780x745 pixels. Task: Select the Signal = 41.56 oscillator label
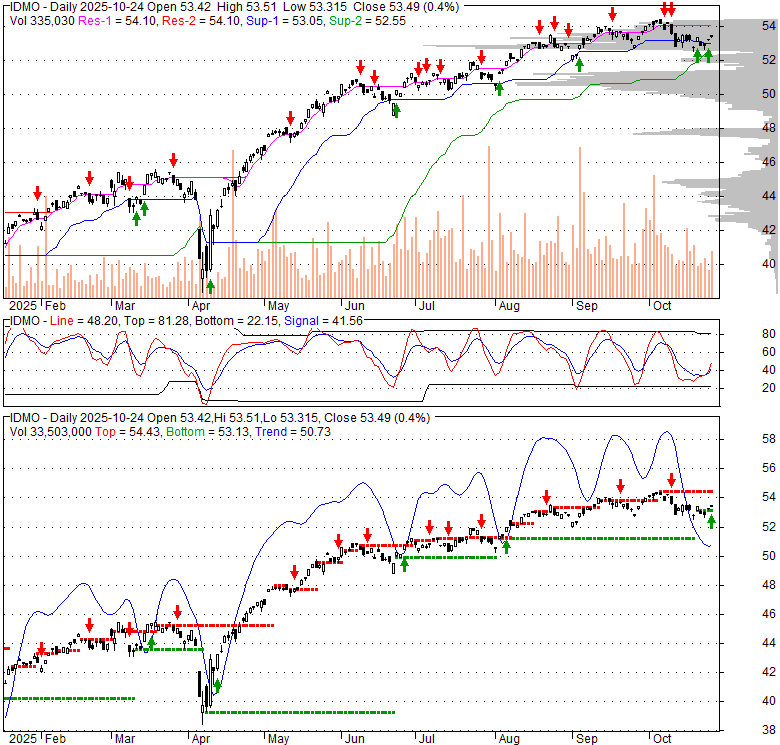[x=323, y=321]
